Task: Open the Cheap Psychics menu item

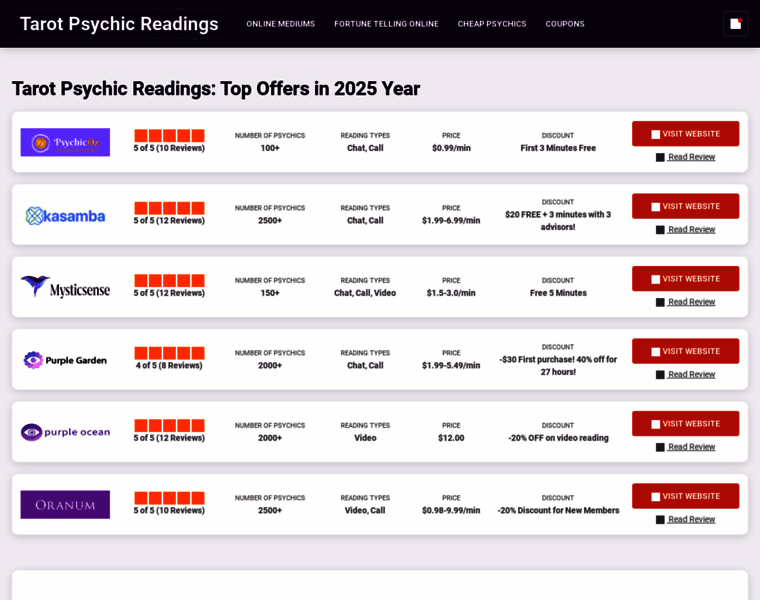Action: (x=491, y=24)
